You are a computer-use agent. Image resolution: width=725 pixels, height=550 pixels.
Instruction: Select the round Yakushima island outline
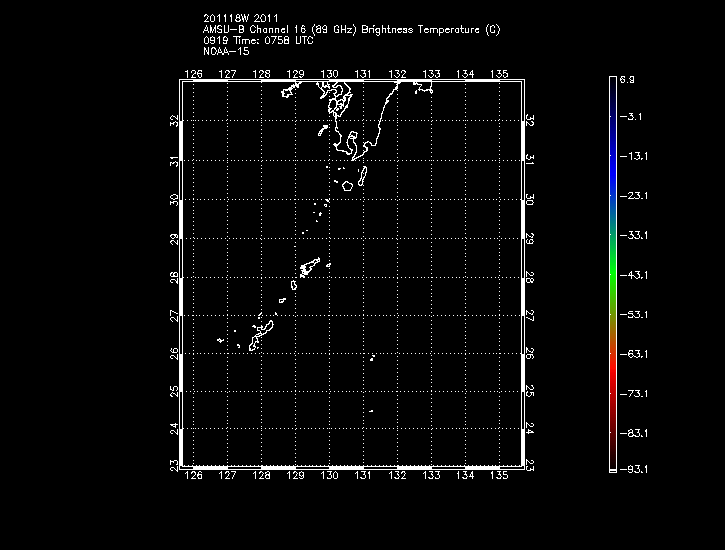coord(347,185)
